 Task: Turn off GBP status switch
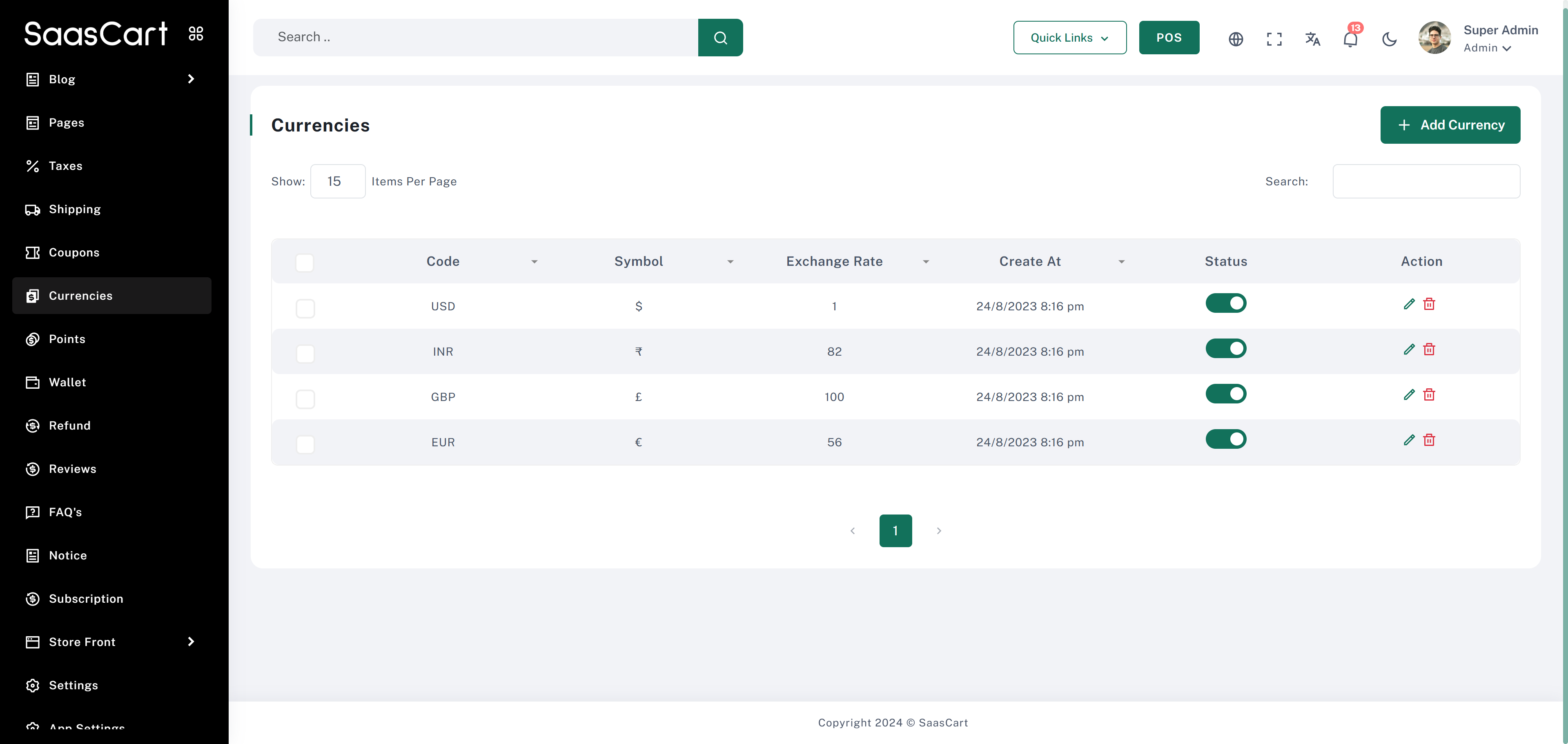pos(1226,394)
